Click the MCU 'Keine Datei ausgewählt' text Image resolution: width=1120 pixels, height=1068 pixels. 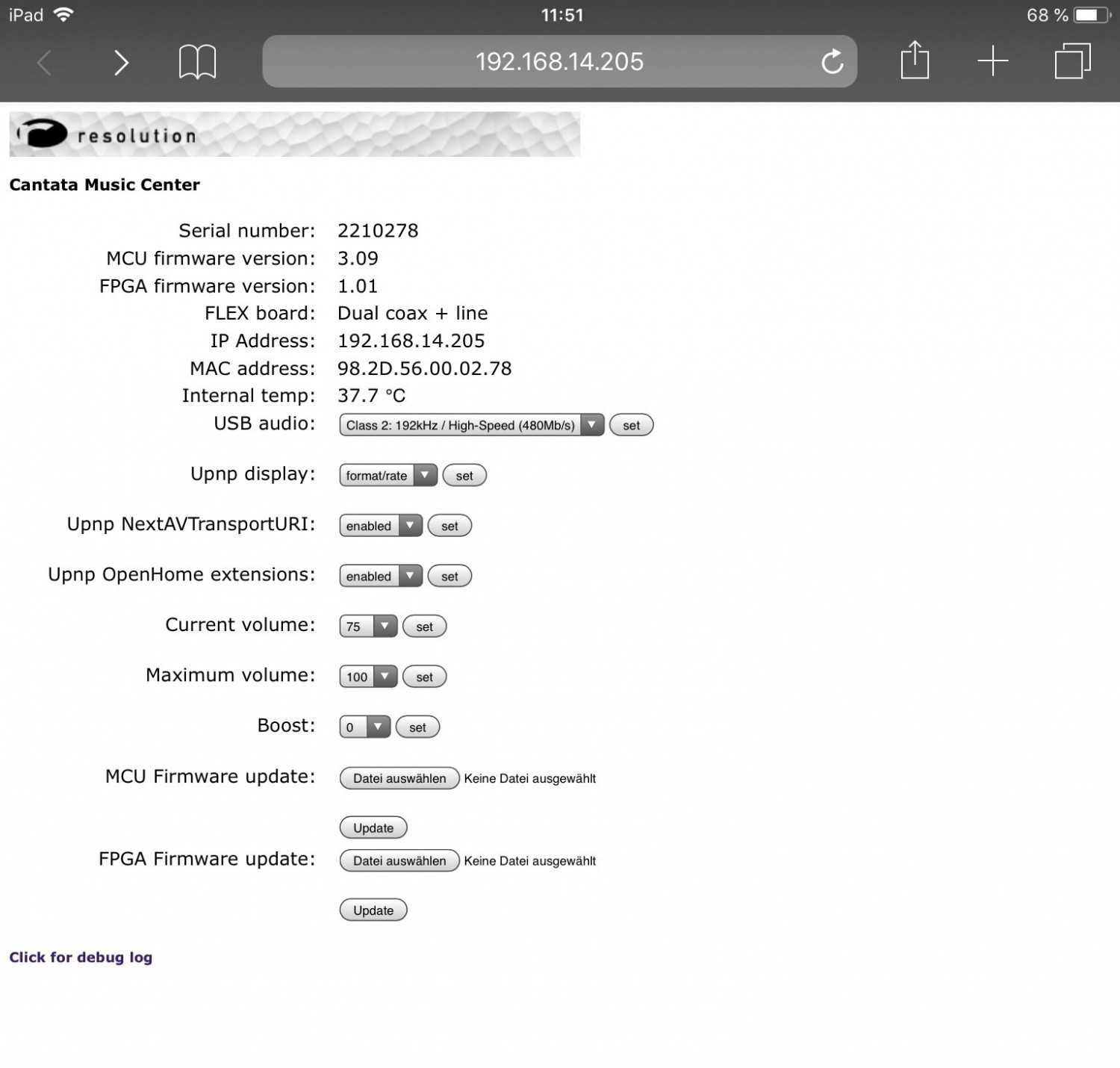529,778
